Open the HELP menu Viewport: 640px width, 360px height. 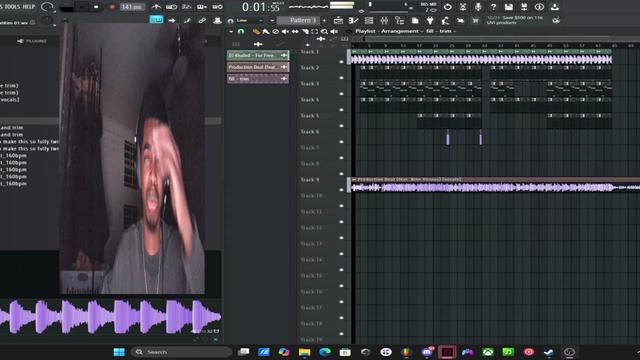point(28,7)
